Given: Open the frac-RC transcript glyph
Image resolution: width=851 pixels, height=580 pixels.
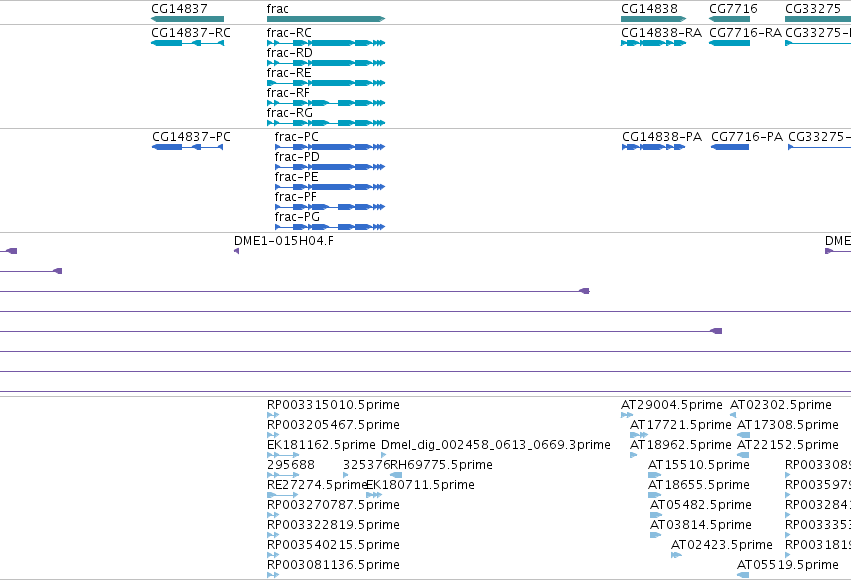Looking at the screenshot, I should pyautogui.click(x=326, y=43).
